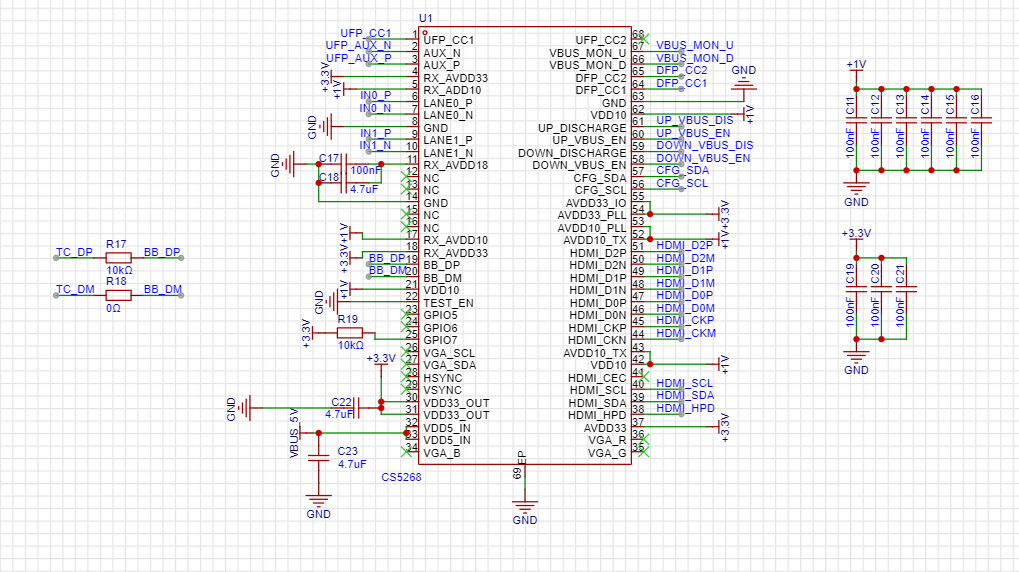
Task: Click the TEST_EN pin name
Action: (x=448, y=303)
